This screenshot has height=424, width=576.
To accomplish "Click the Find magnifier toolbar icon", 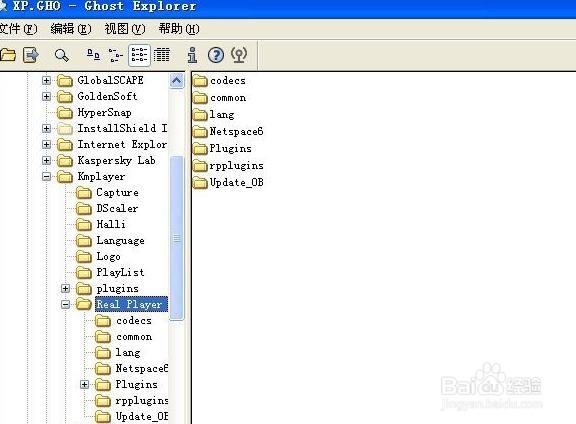I will click(x=61, y=55).
